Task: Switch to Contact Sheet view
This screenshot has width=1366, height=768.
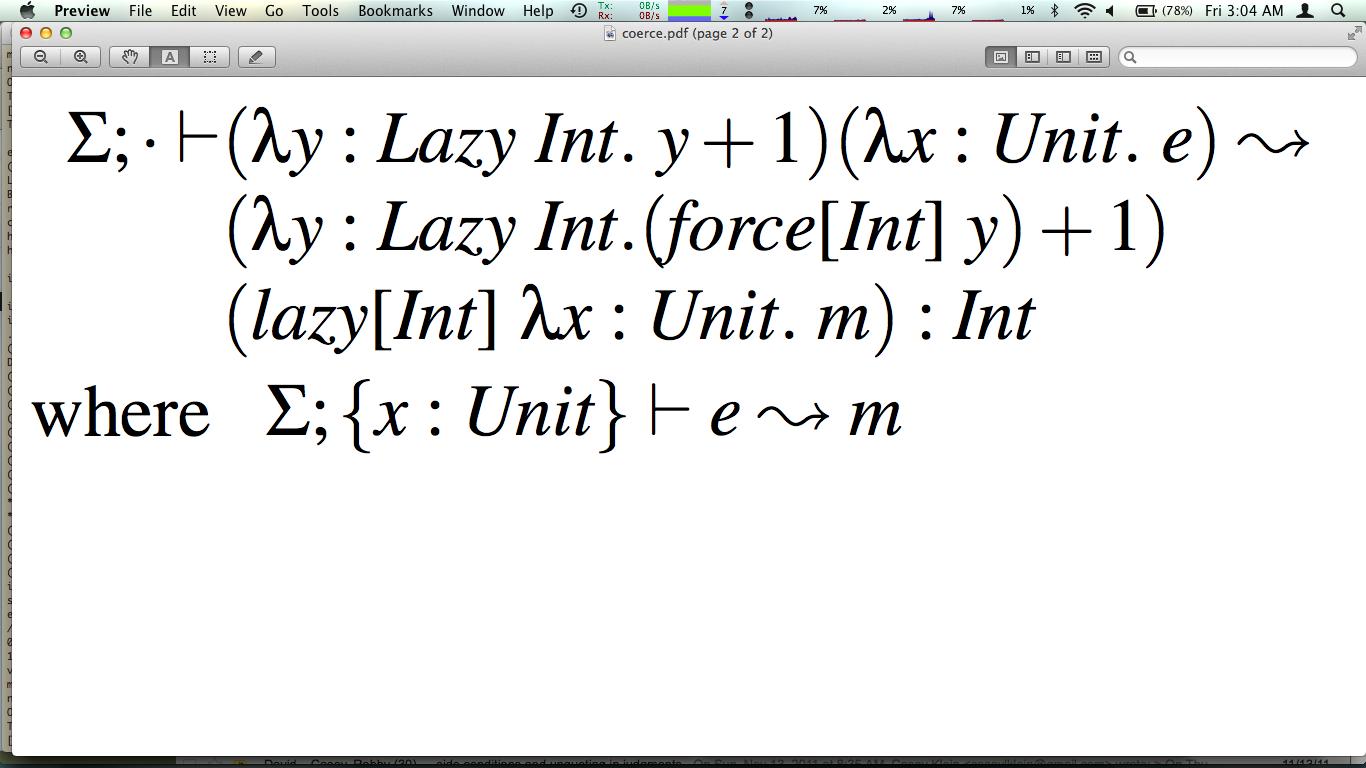Action: tap(1094, 57)
